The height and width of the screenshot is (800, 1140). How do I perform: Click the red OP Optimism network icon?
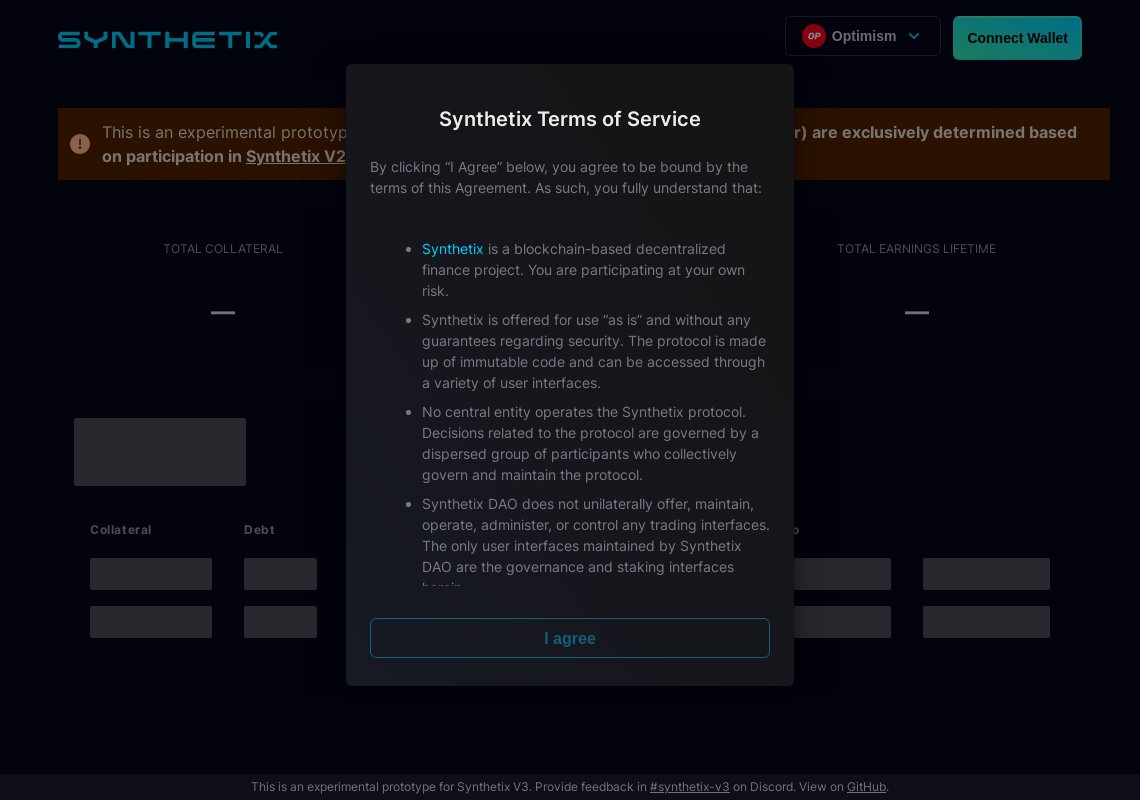point(814,36)
